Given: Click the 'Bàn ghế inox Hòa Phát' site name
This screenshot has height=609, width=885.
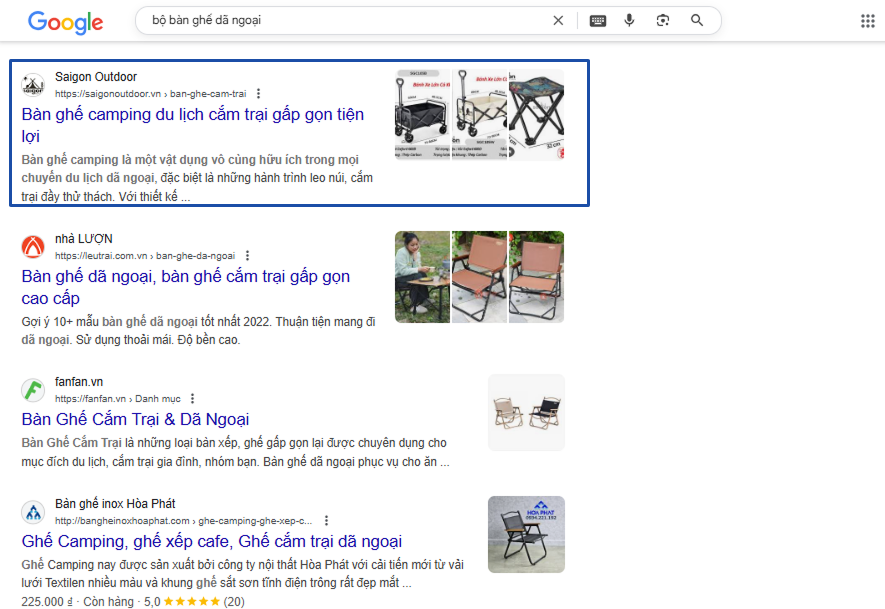Looking at the screenshot, I should pos(115,504).
